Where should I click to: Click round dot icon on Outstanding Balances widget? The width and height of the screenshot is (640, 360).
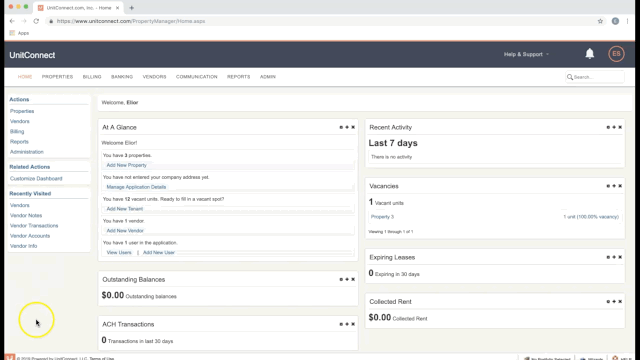341,280
